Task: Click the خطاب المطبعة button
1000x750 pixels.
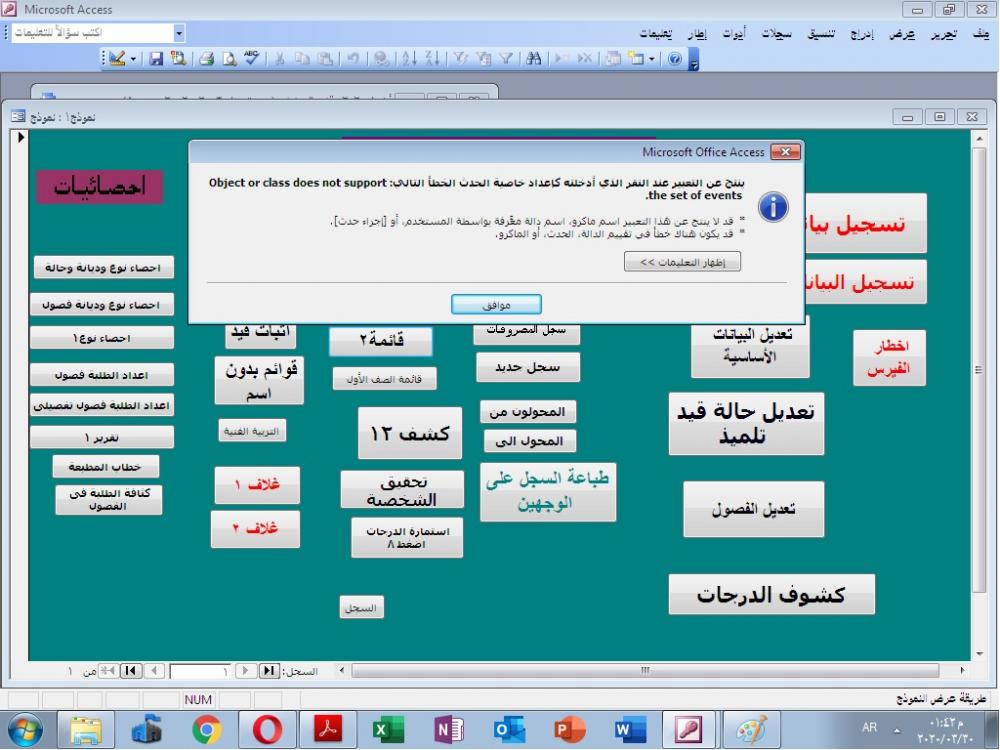Action: tap(106, 466)
